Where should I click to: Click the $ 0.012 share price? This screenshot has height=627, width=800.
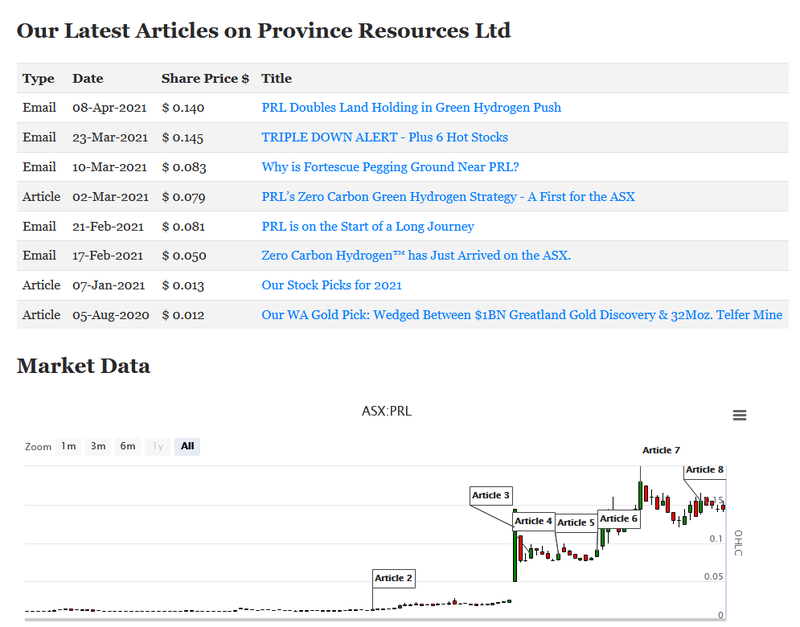183,315
